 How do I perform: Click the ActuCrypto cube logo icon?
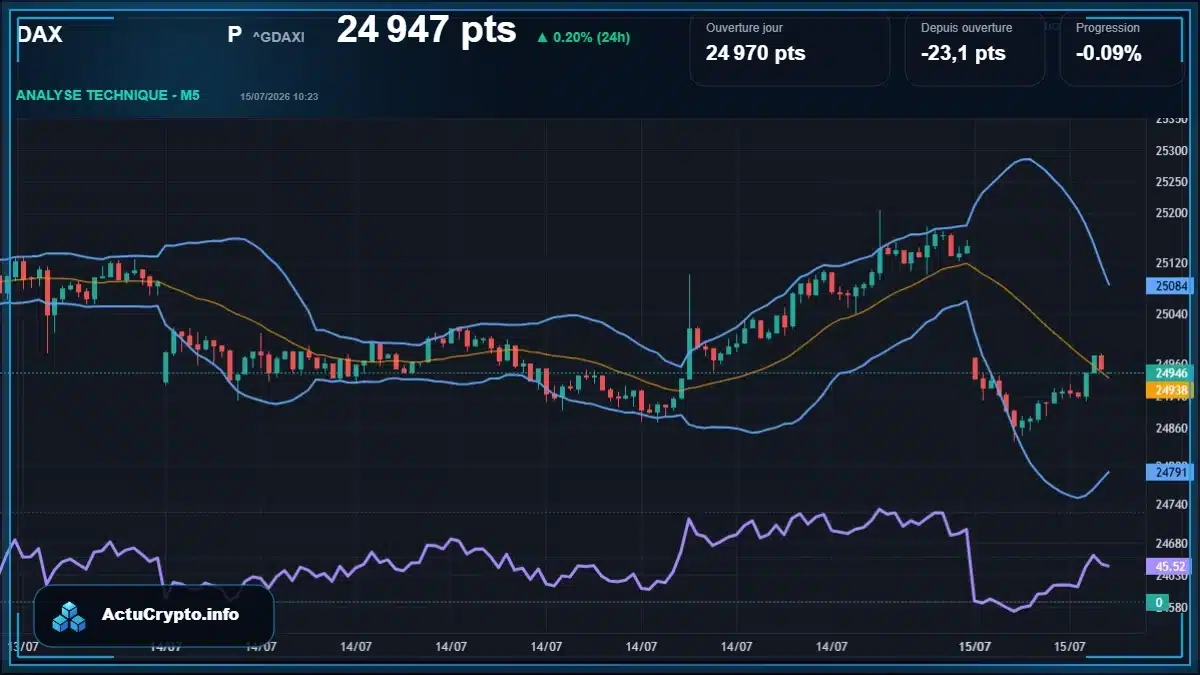70,616
